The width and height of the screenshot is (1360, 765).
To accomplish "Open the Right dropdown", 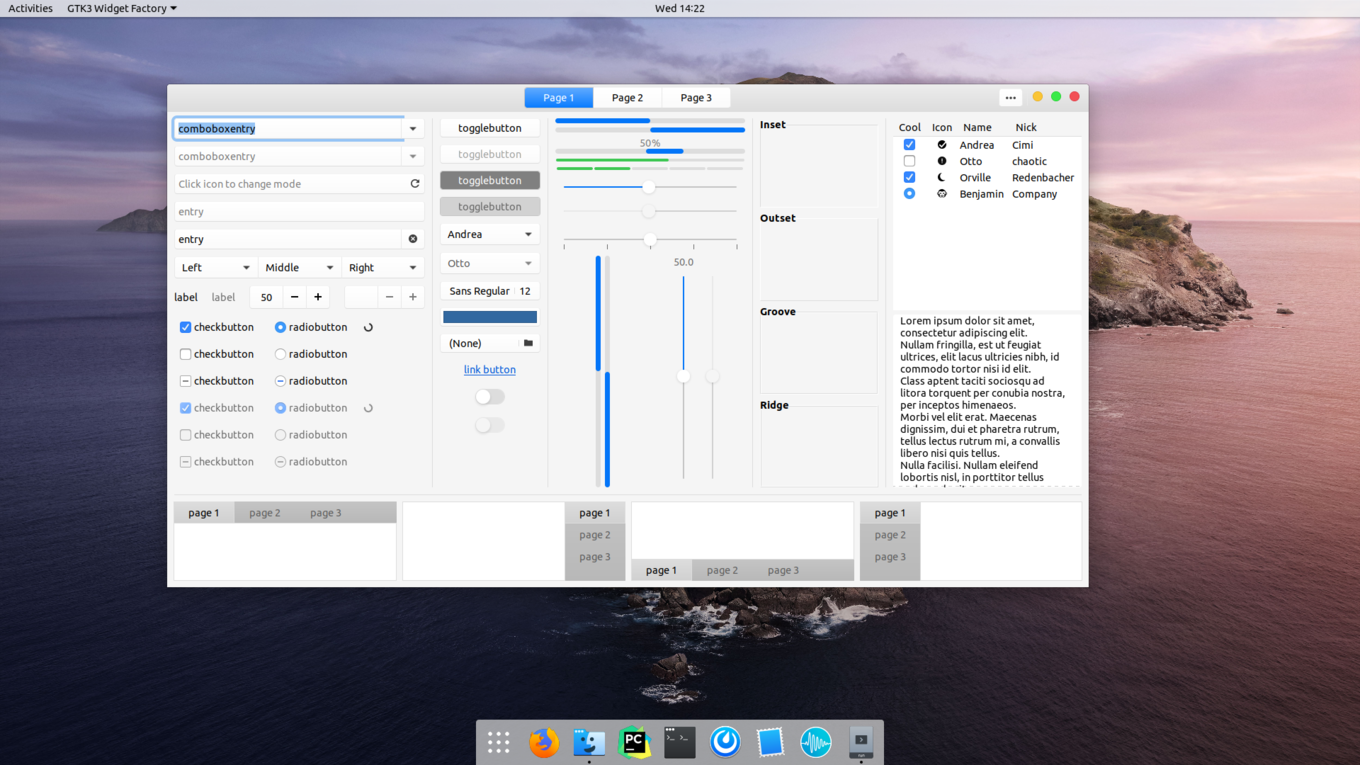I will [x=382, y=268].
